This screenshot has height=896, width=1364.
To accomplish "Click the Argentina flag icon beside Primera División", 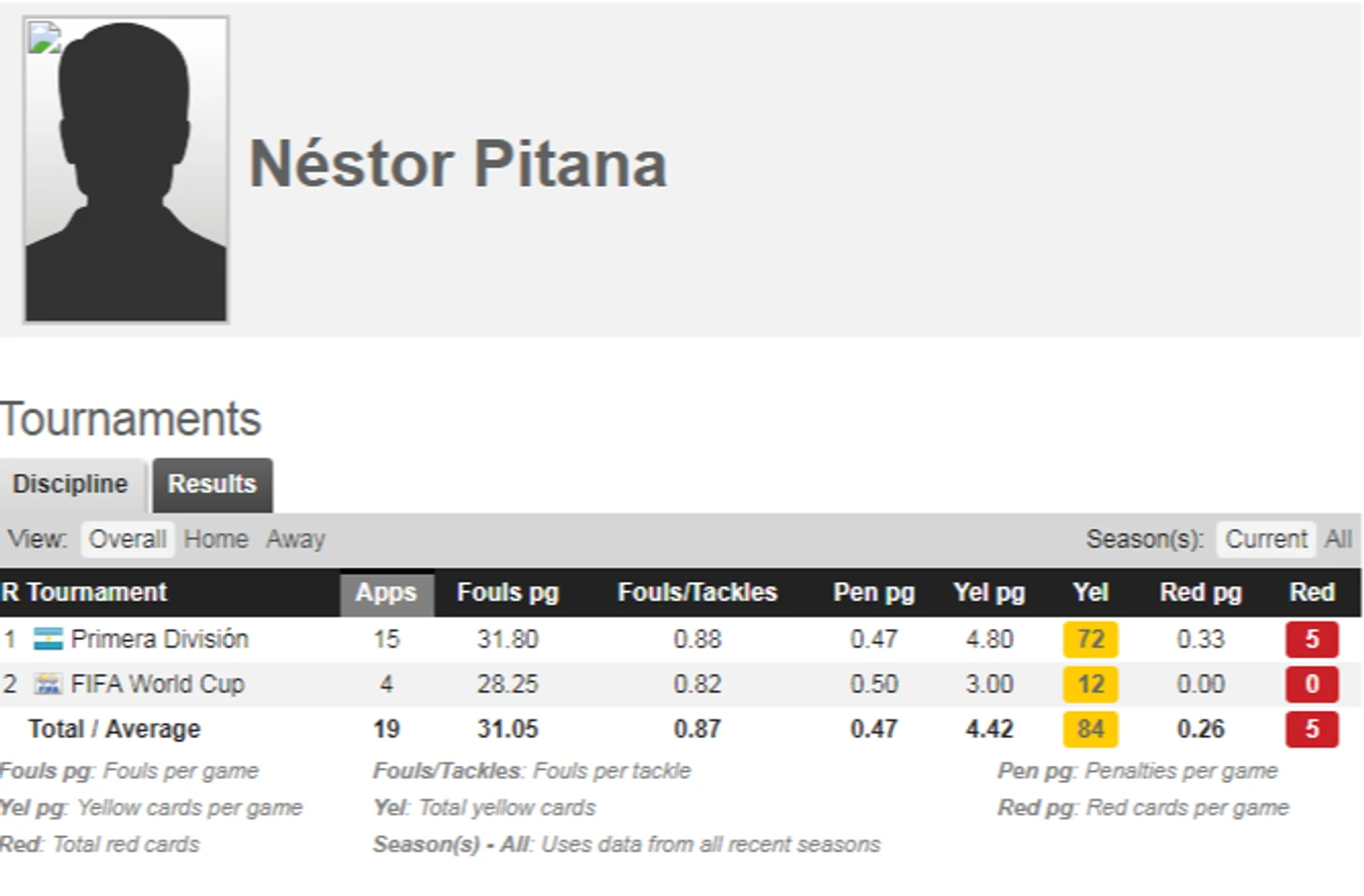I will (48, 639).
